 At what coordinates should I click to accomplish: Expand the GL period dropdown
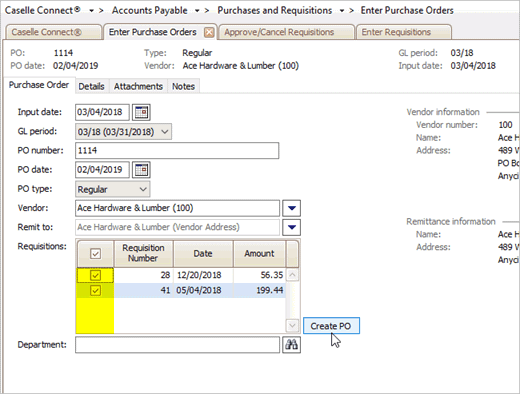tap(165, 132)
